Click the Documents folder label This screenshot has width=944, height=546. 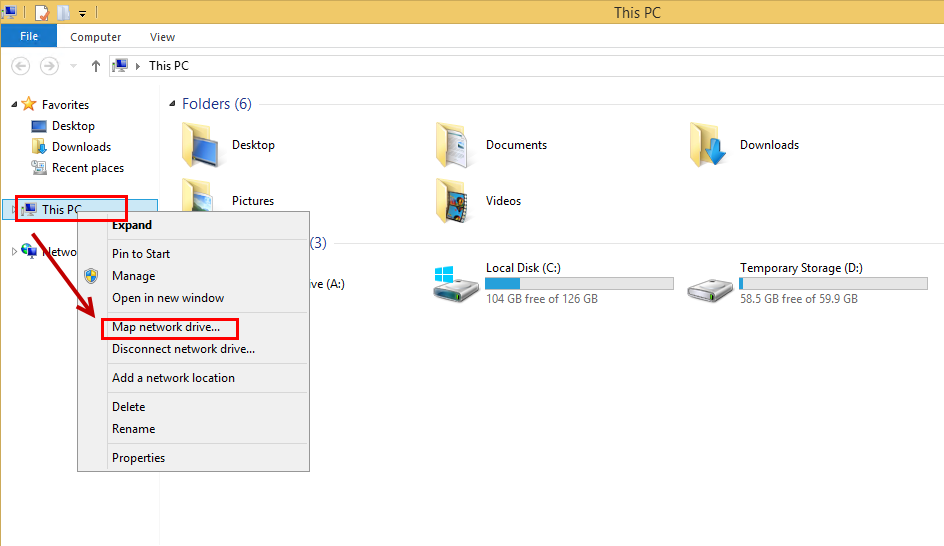517,145
